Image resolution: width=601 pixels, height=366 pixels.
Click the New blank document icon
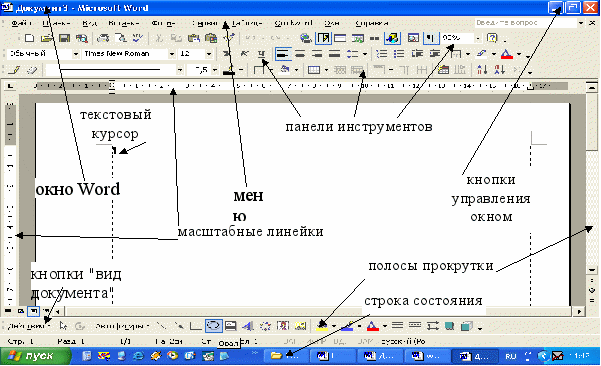click(29, 38)
